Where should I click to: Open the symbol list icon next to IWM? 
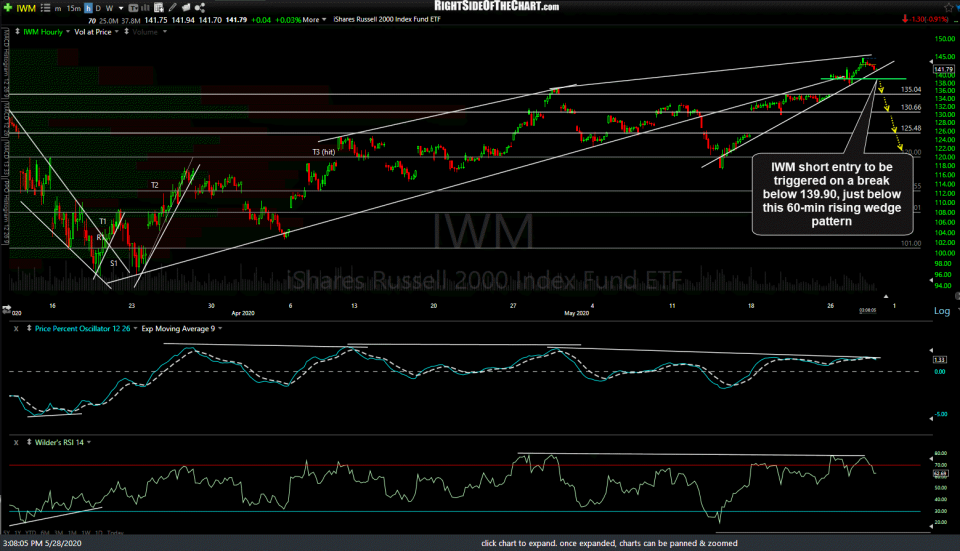coord(45,8)
